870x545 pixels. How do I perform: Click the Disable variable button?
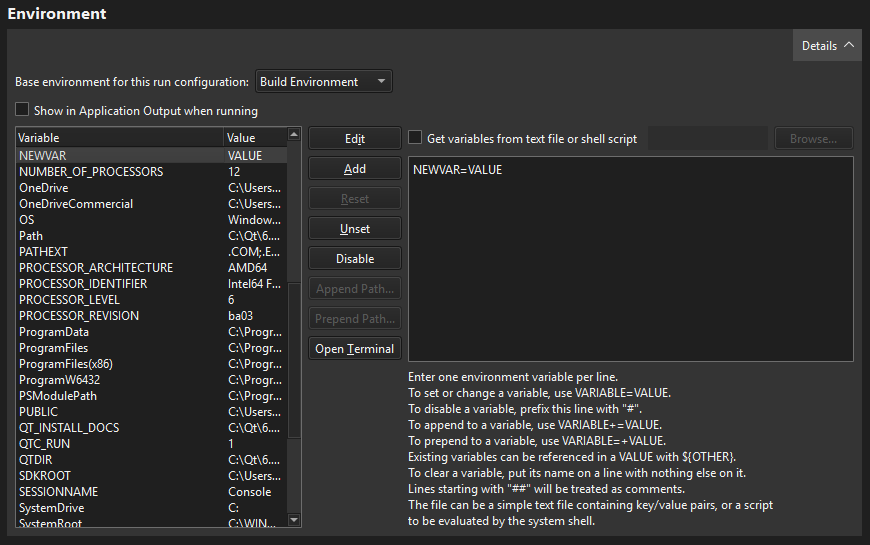click(x=355, y=259)
